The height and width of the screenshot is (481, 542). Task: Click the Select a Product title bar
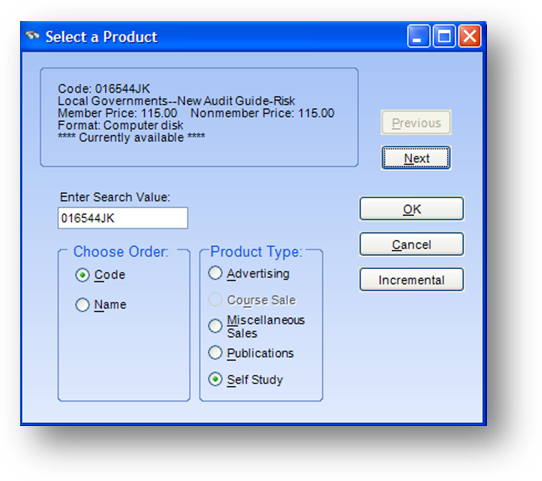[214, 36]
